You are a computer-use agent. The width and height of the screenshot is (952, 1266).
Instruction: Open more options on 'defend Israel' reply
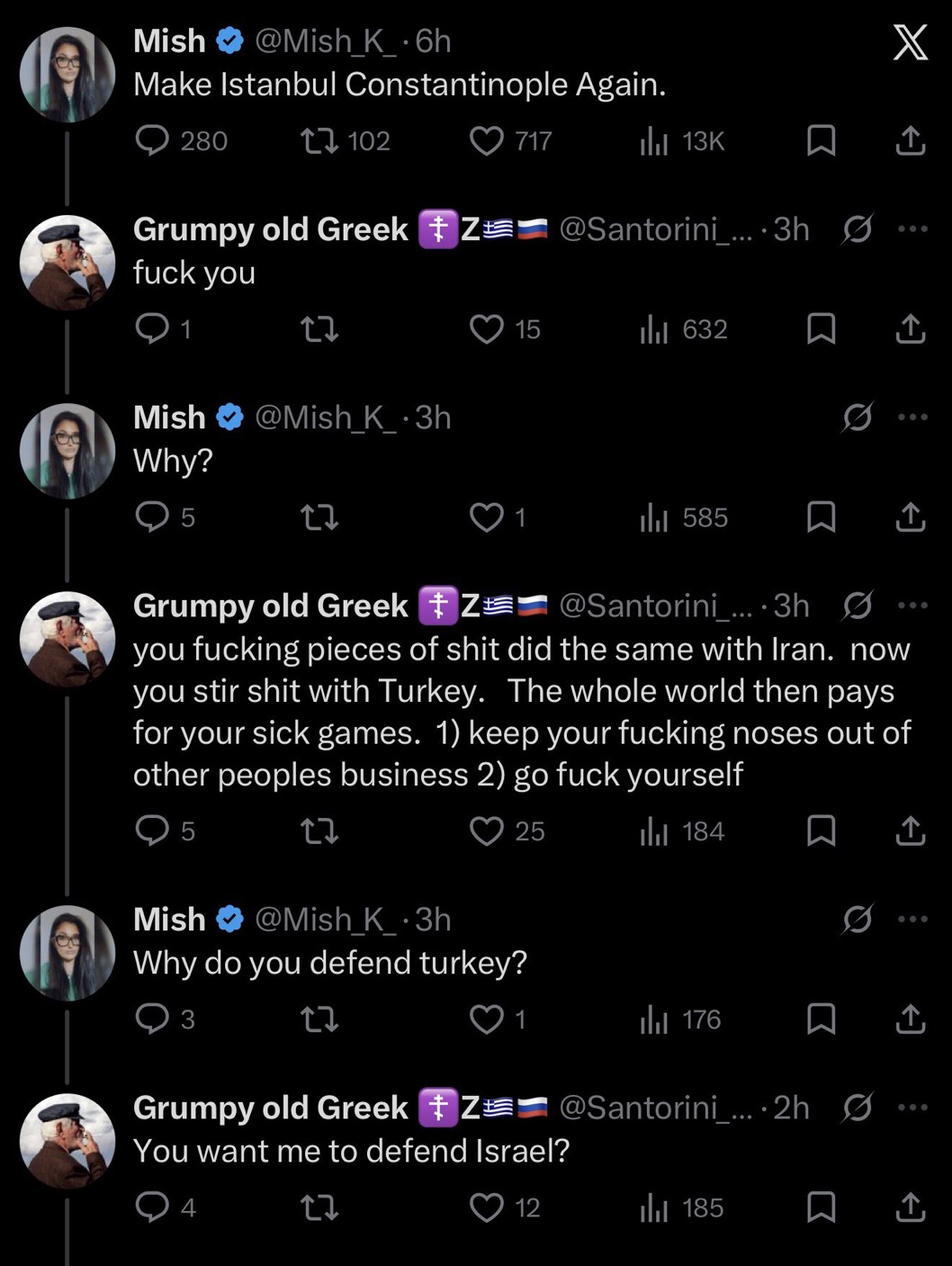pos(912,1107)
